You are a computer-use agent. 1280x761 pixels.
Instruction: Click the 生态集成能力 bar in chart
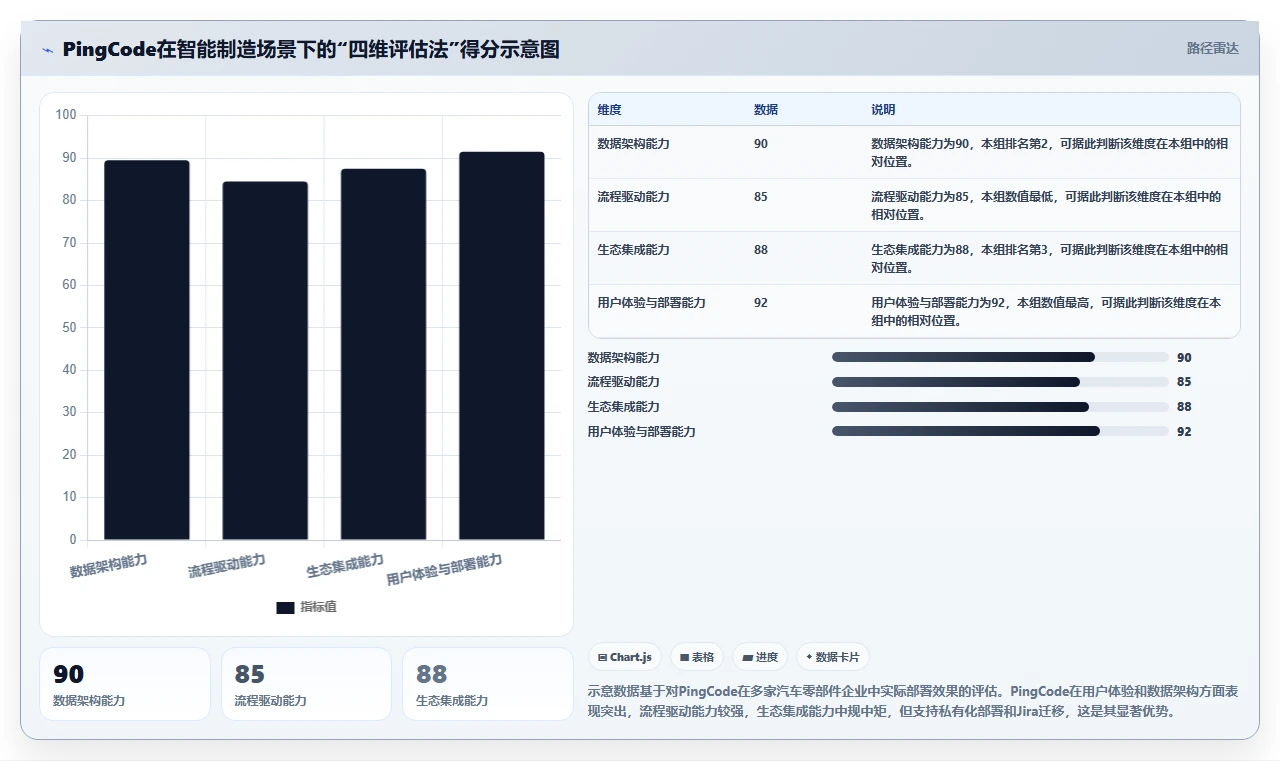(x=383, y=354)
